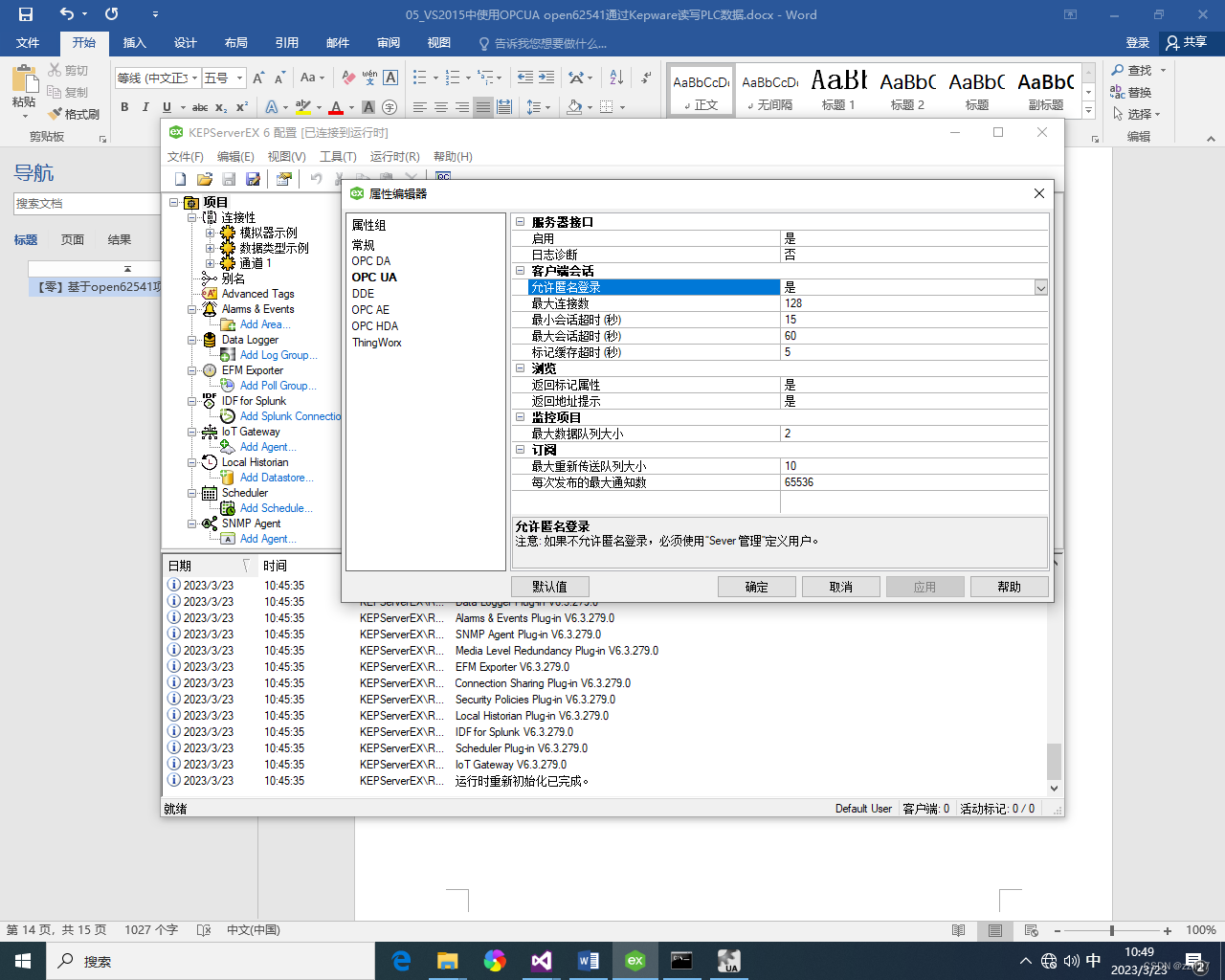Click the 搜索文档 navigation search box
The image size is (1225, 980).
pyautogui.click(x=86, y=204)
